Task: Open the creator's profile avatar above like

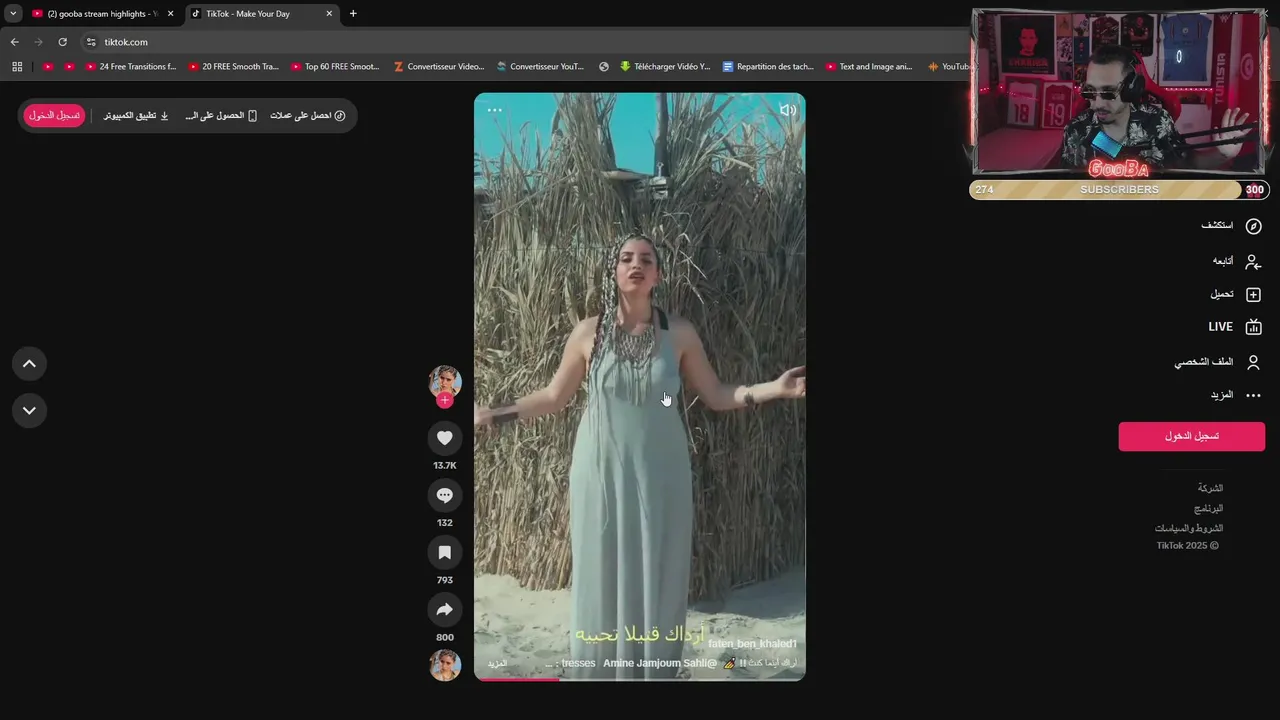Action: [x=445, y=381]
